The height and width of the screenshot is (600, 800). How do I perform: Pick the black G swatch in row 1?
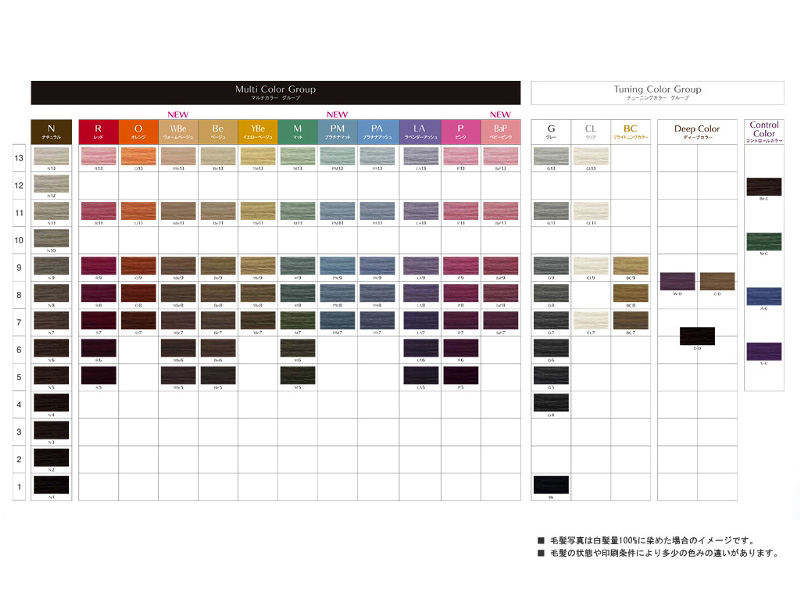(x=550, y=484)
